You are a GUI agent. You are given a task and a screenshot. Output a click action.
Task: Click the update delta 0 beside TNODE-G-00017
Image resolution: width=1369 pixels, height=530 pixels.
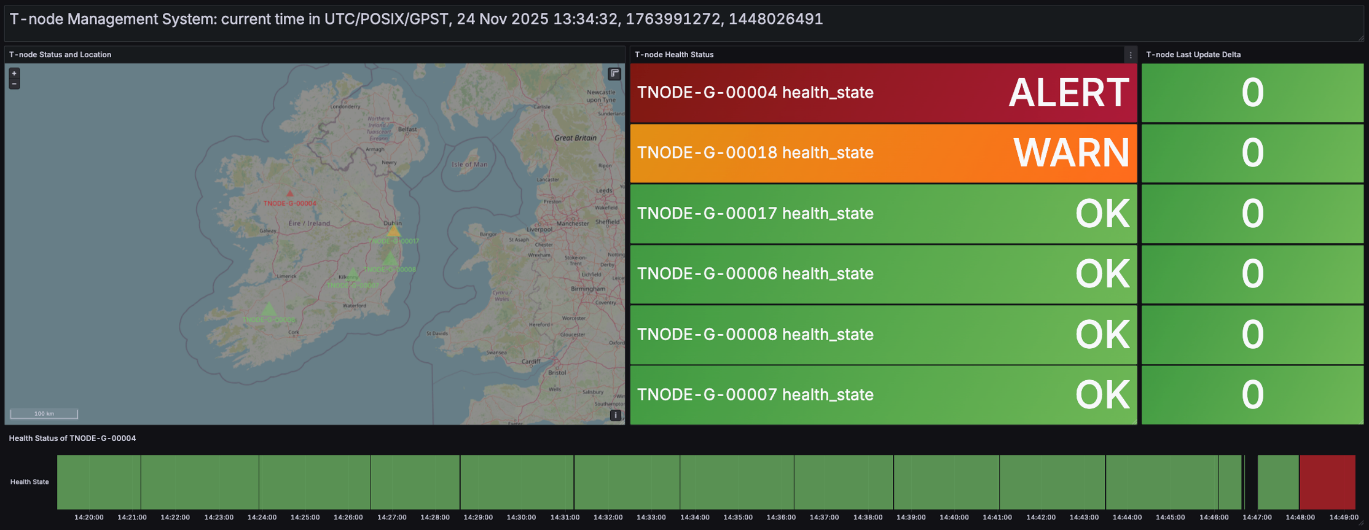click(x=1252, y=213)
